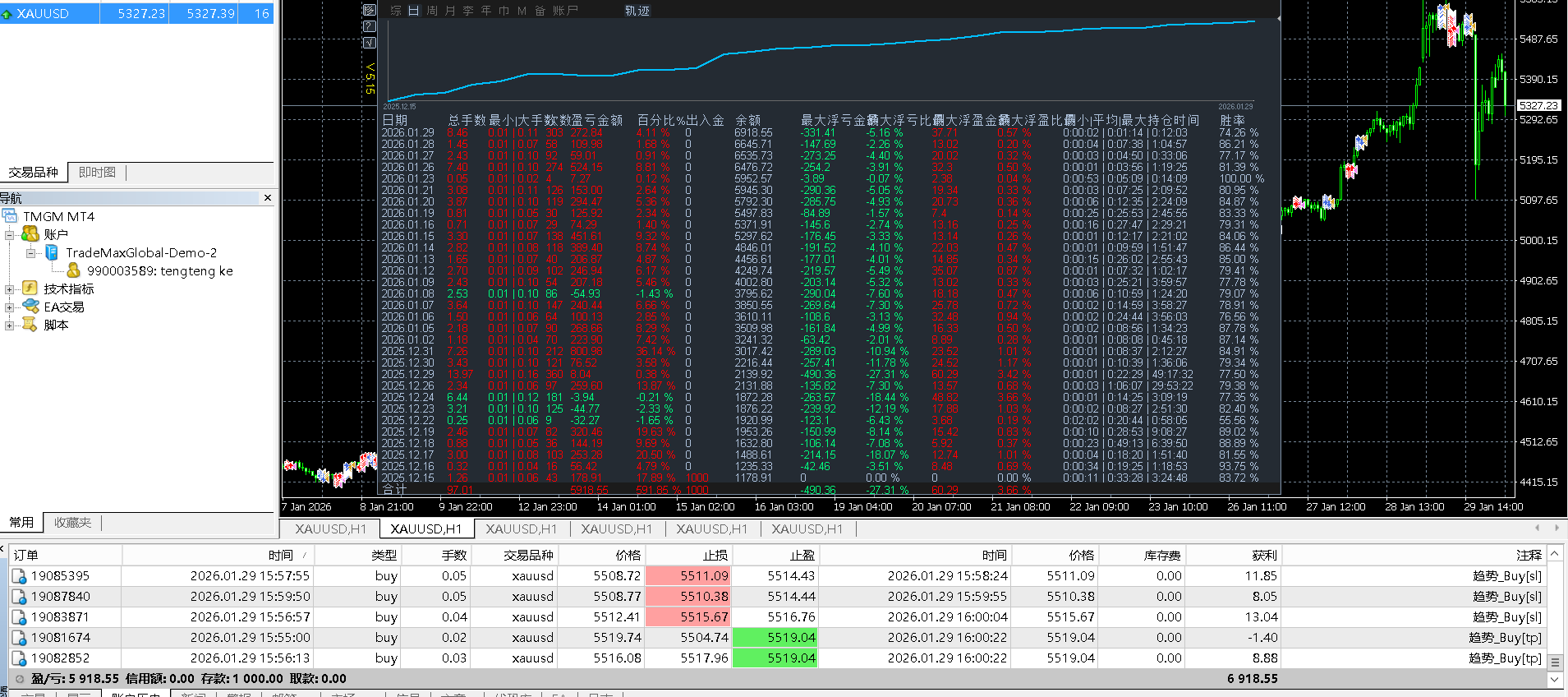Click the 技术指标 indicators icon

coord(30,288)
